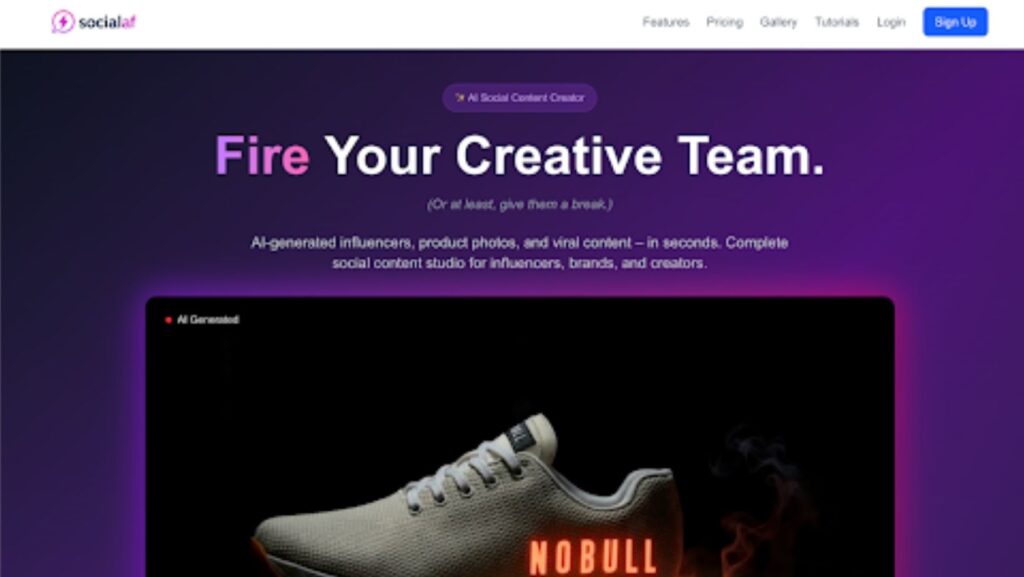Click the socialaf brand name text

107,22
